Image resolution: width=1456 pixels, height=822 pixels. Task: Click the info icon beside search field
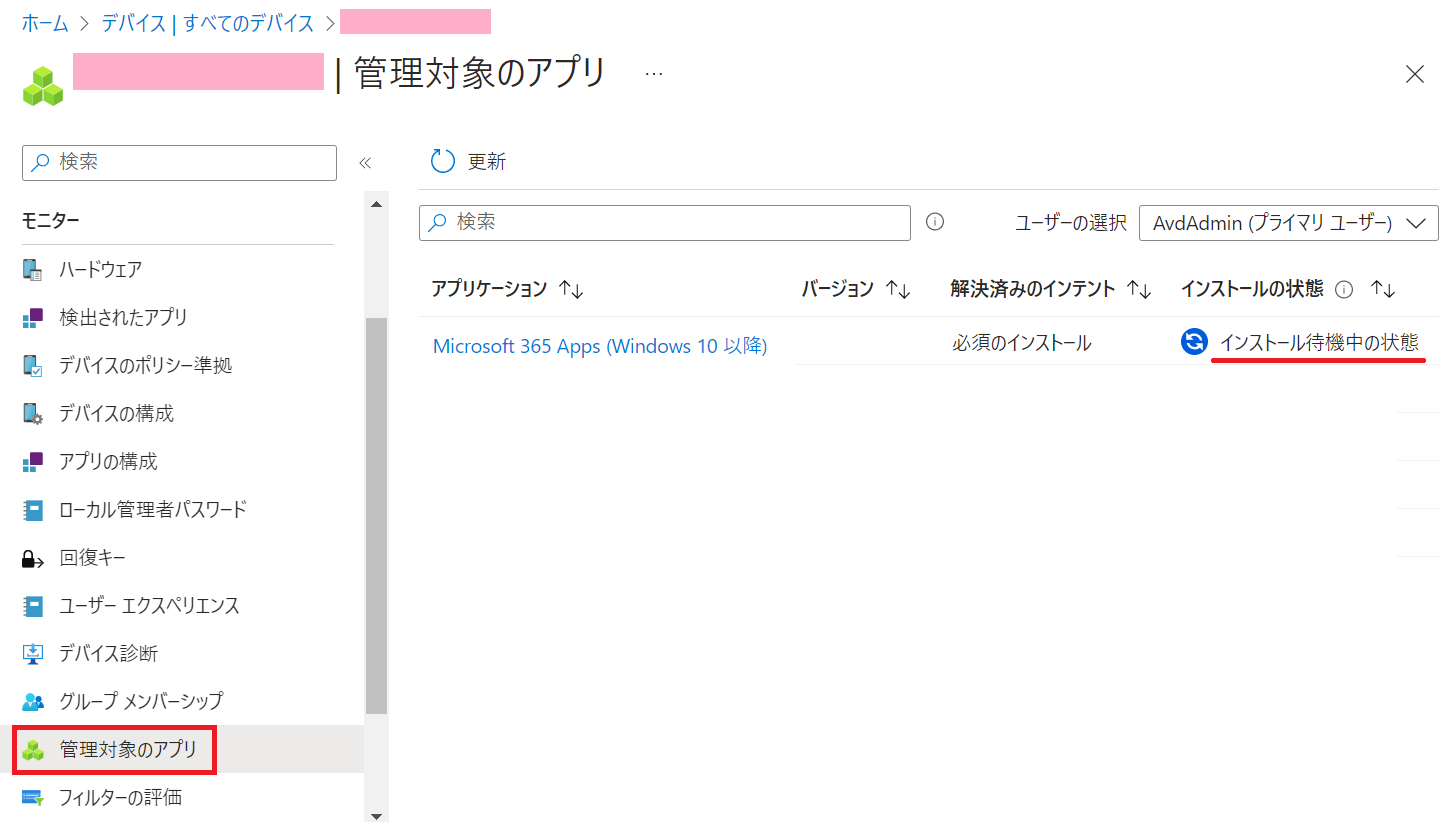(935, 222)
